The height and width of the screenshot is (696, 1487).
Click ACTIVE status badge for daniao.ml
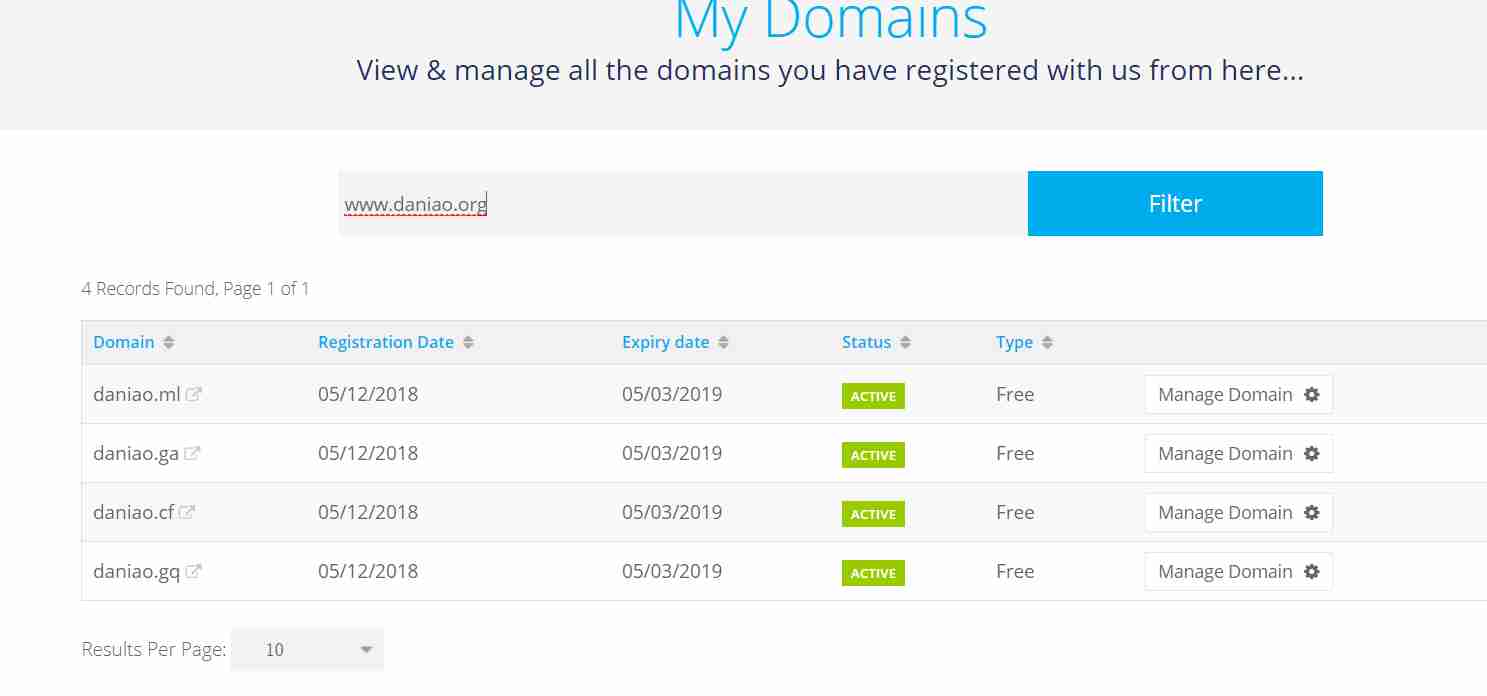click(873, 396)
